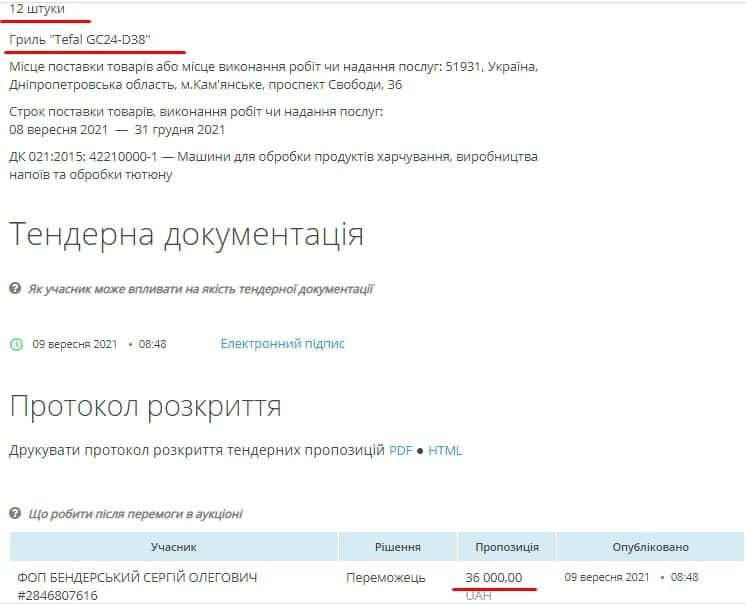Click the published date in the participant row
The image size is (746, 604).
pos(607,578)
